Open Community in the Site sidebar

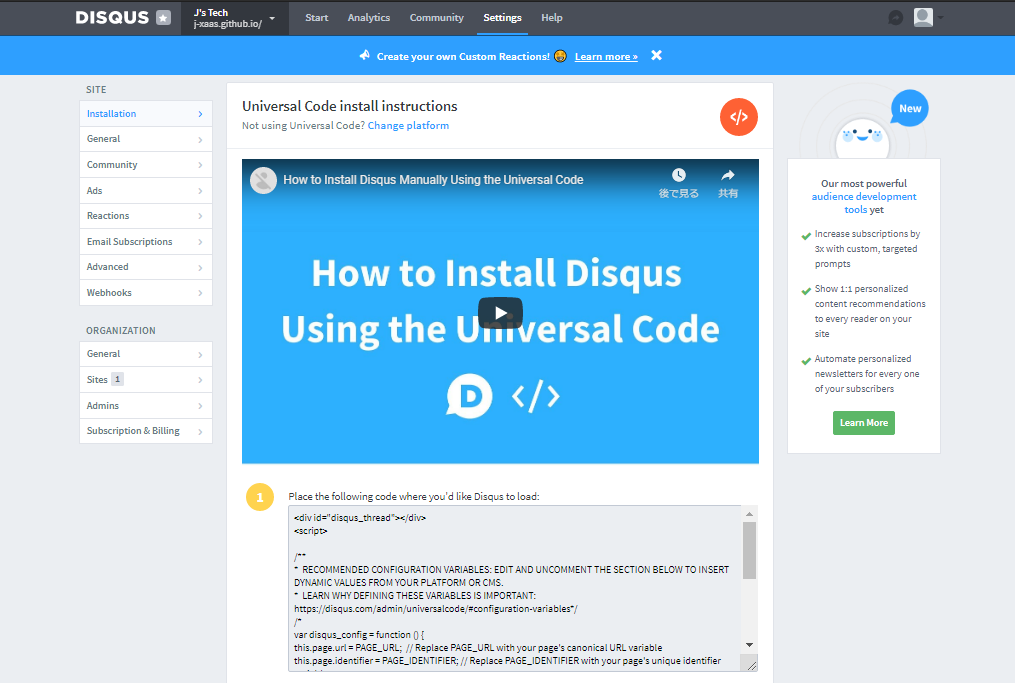(x=146, y=164)
